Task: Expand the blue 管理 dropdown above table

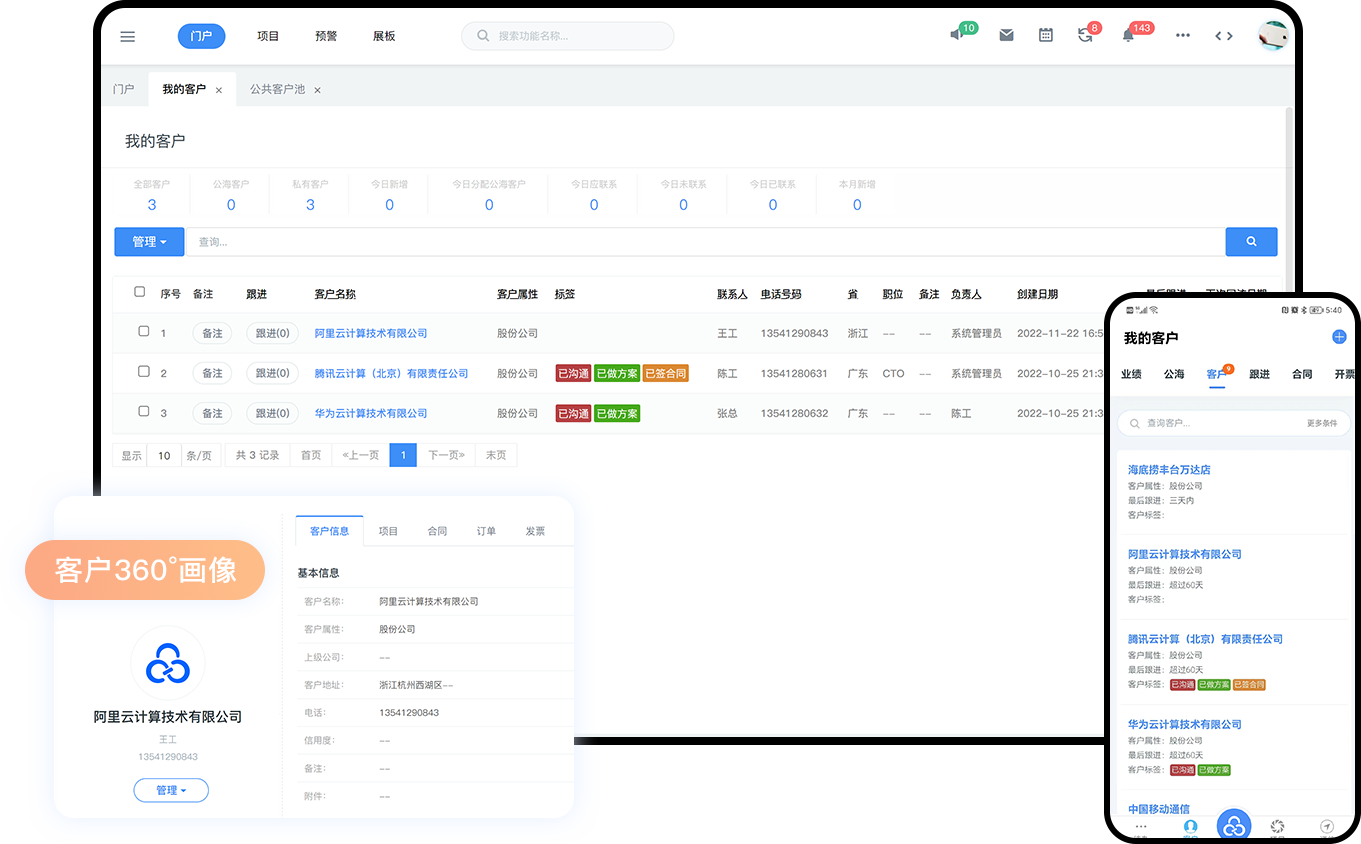Action: (x=149, y=242)
